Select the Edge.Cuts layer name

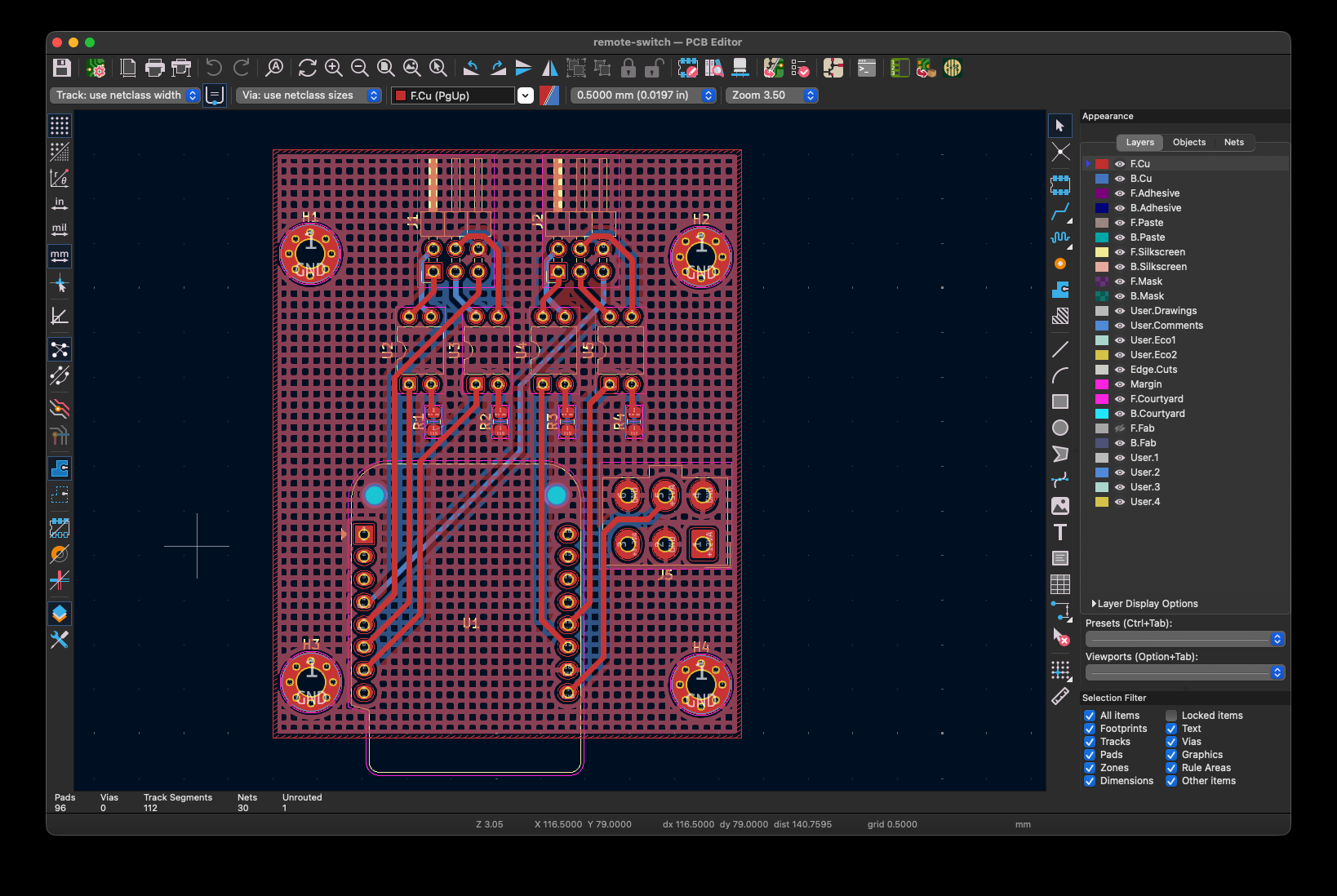coord(1153,370)
